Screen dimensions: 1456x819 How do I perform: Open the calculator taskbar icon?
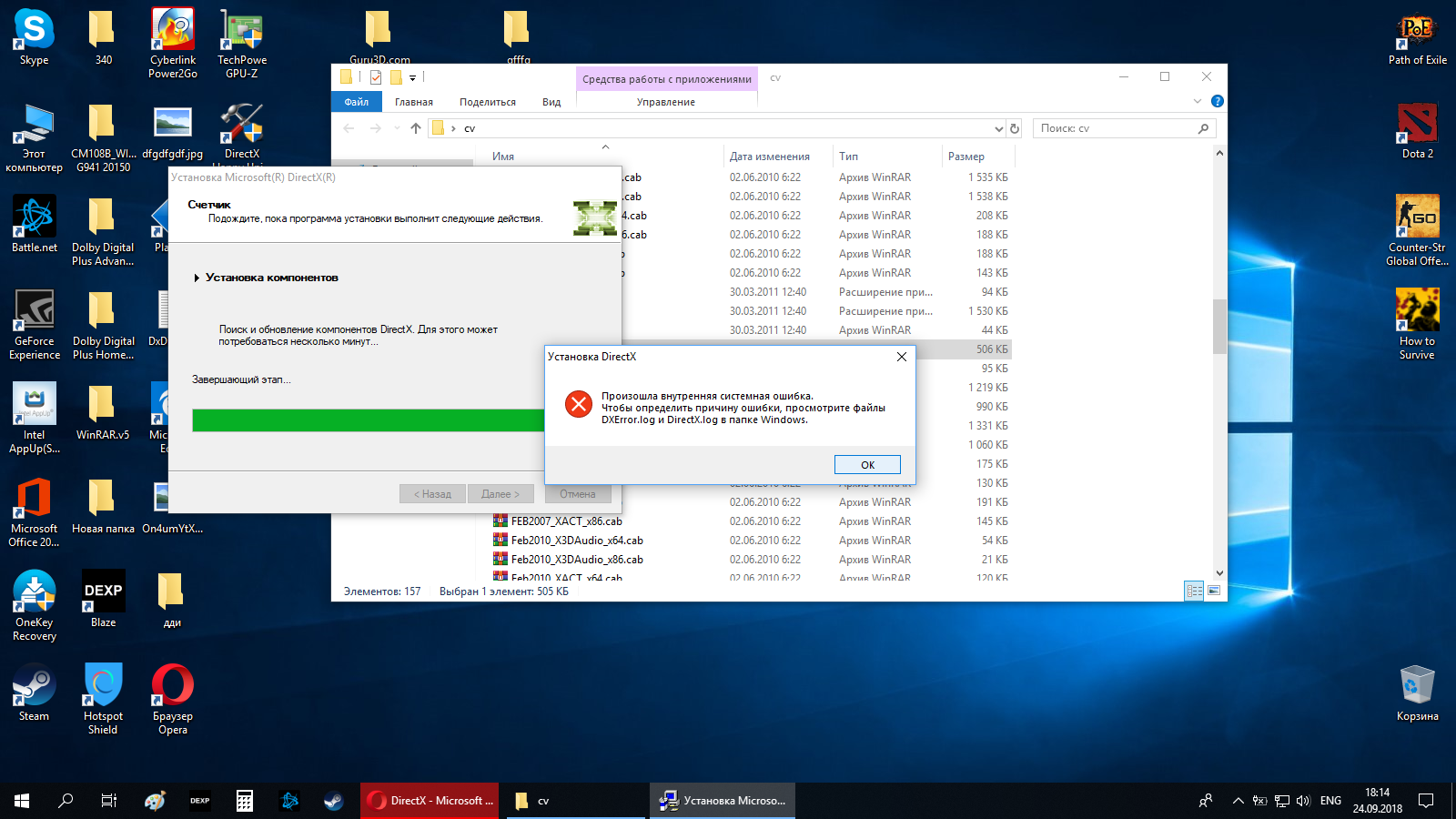click(245, 801)
